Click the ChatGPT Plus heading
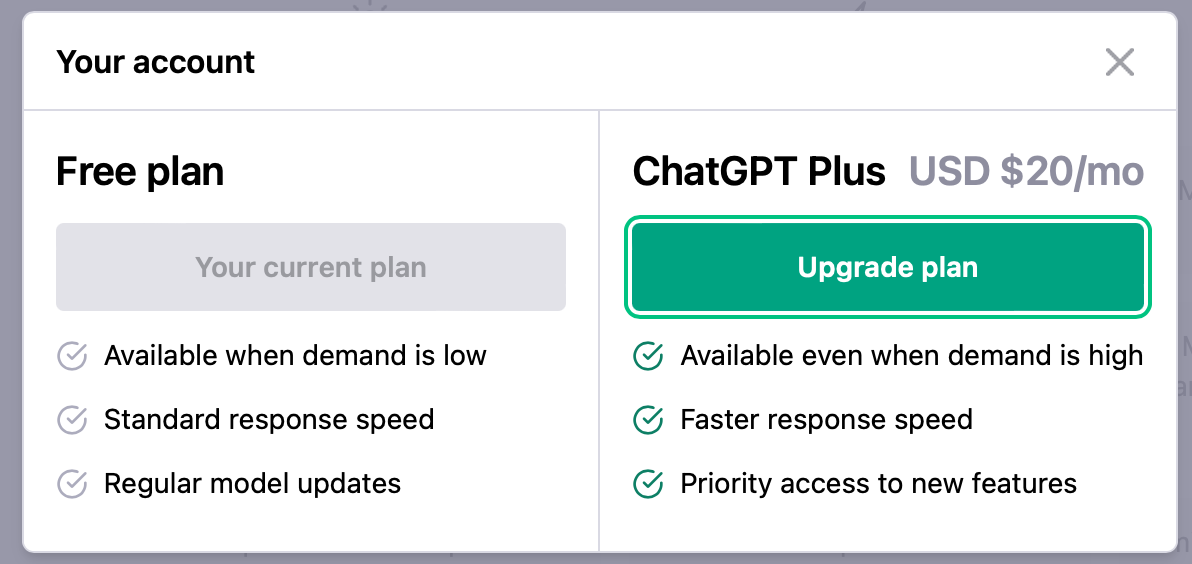 [x=759, y=172]
